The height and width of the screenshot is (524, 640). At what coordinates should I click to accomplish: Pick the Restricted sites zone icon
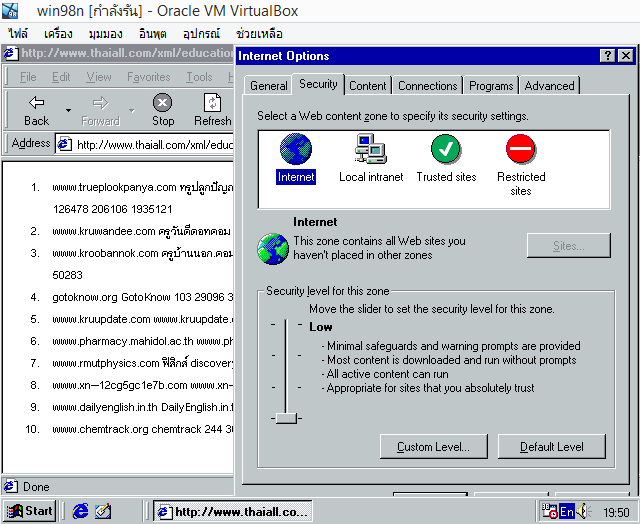(x=521, y=150)
